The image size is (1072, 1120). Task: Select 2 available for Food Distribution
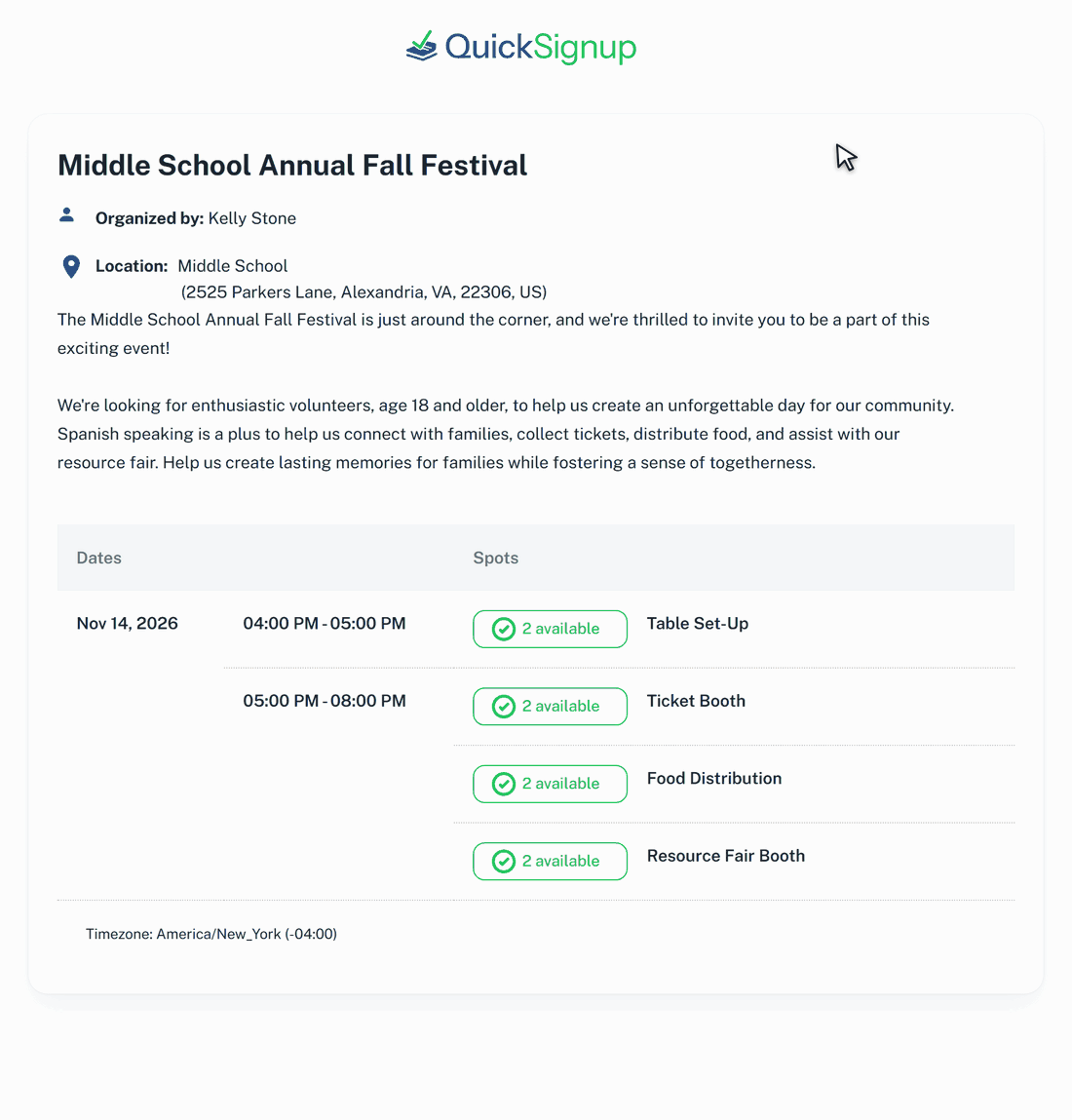pos(550,784)
